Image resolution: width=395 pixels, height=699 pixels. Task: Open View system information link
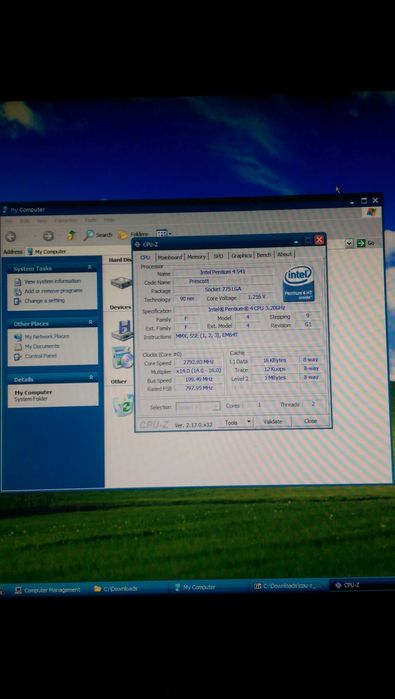53,281
